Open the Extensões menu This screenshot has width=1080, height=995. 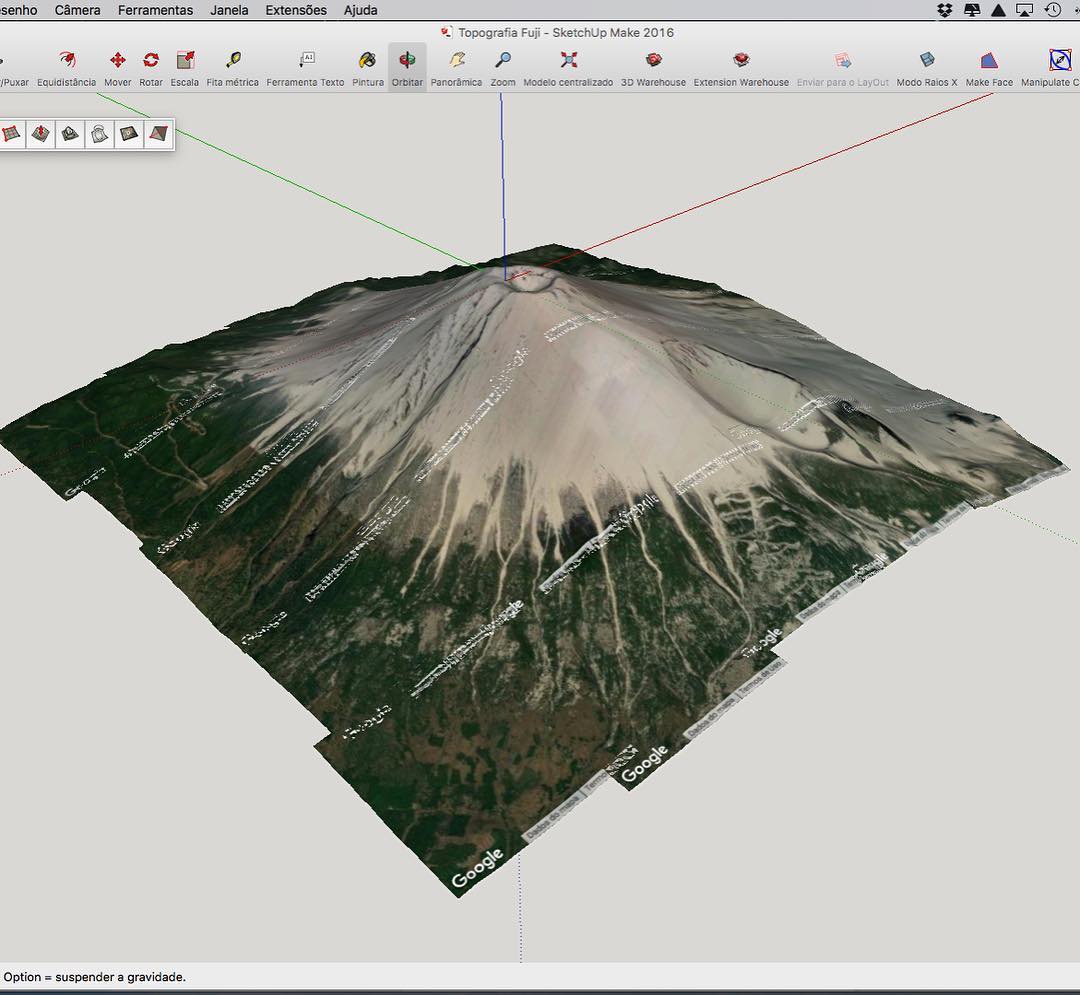point(296,10)
